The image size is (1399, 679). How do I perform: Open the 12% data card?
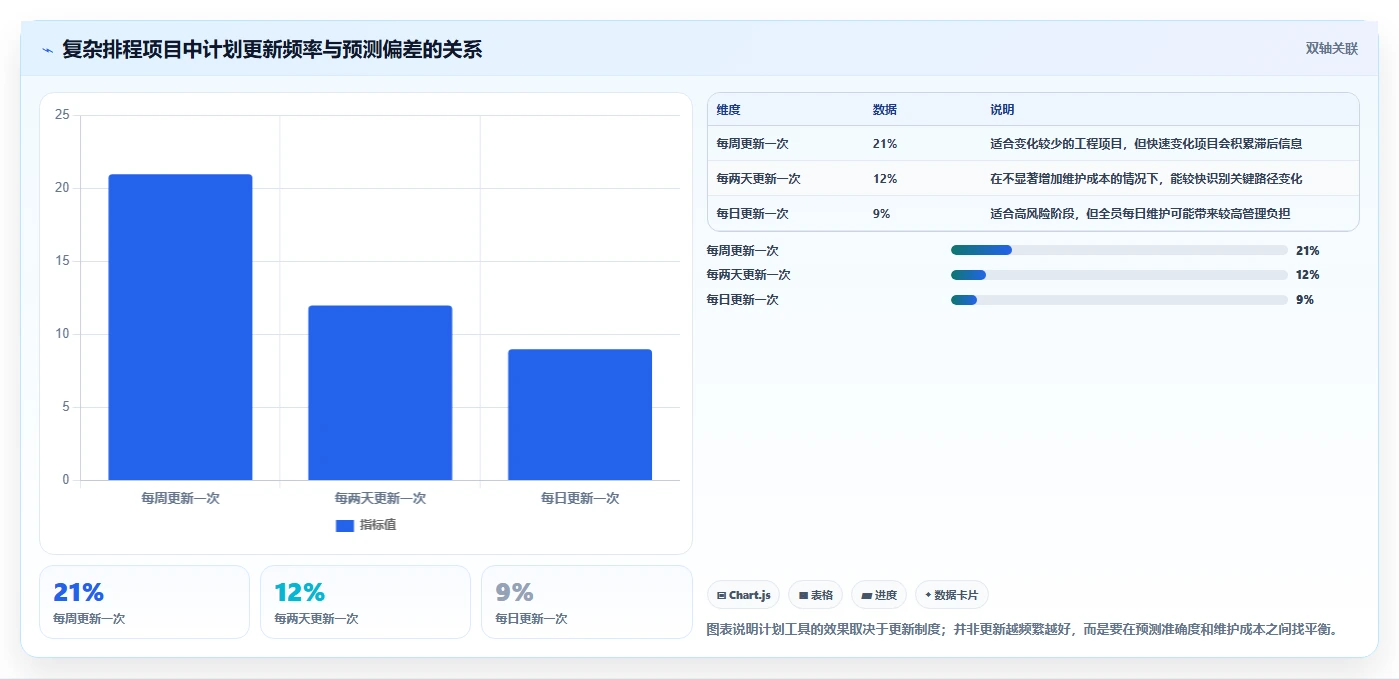pyautogui.click(x=365, y=602)
